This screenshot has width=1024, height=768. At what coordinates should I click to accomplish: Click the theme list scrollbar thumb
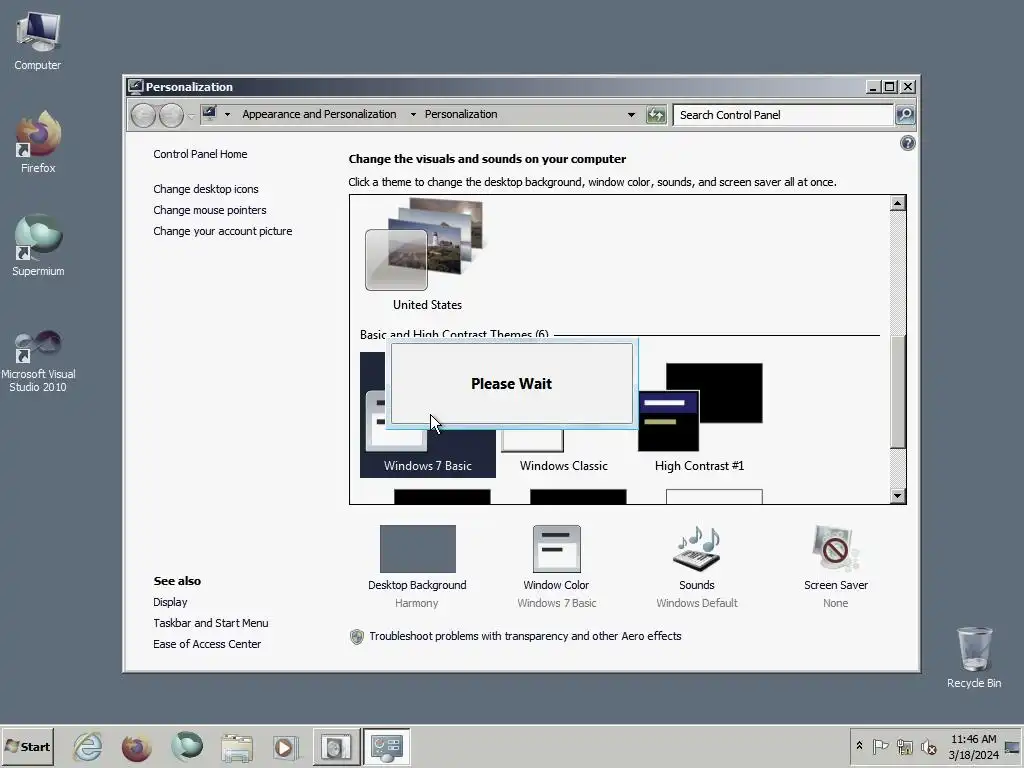[x=897, y=392]
